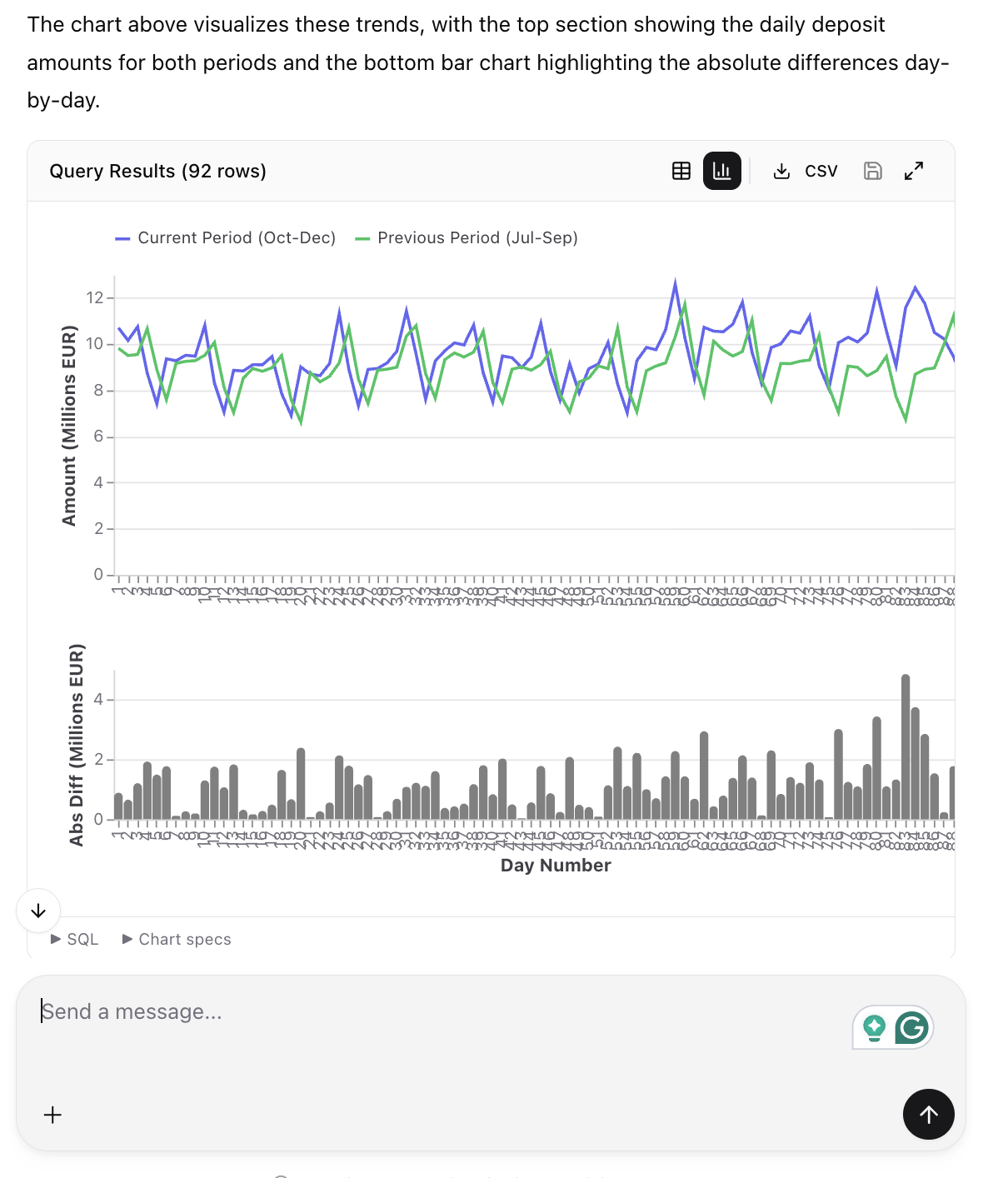This screenshot has height=1178, width=1008.
Task: Click the download arrow icon
Action: click(781, 171)
